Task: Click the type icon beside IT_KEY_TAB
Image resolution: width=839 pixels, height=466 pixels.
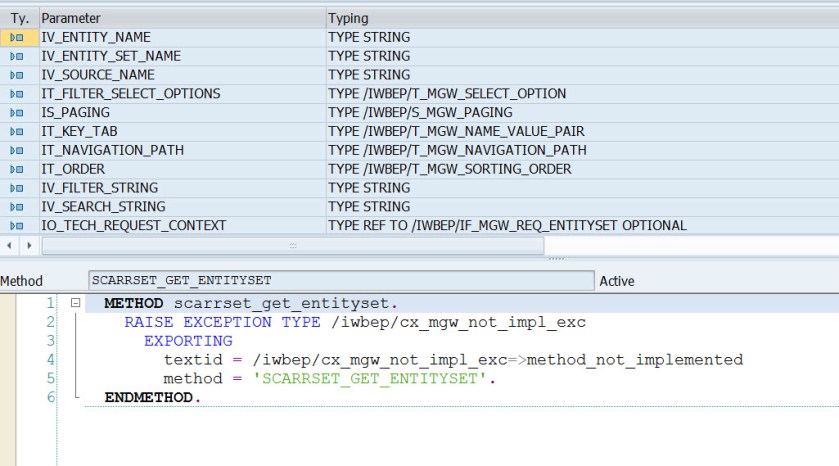Action: (x=16, y=131)
